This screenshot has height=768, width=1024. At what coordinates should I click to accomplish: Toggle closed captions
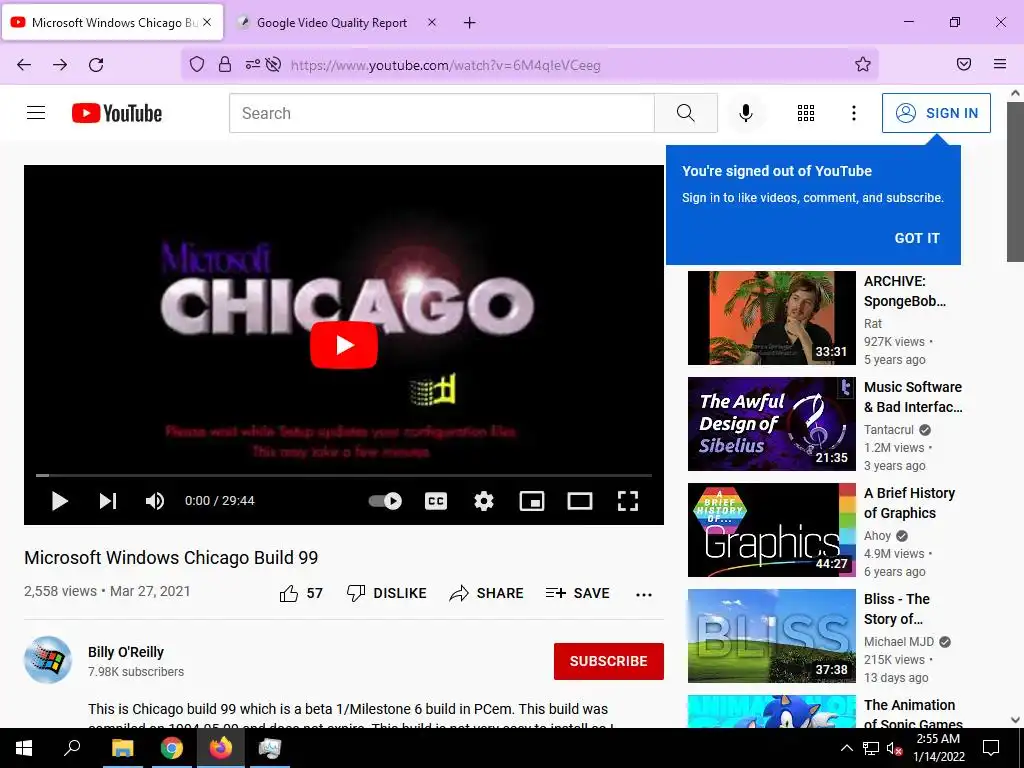tap(436, 501)
